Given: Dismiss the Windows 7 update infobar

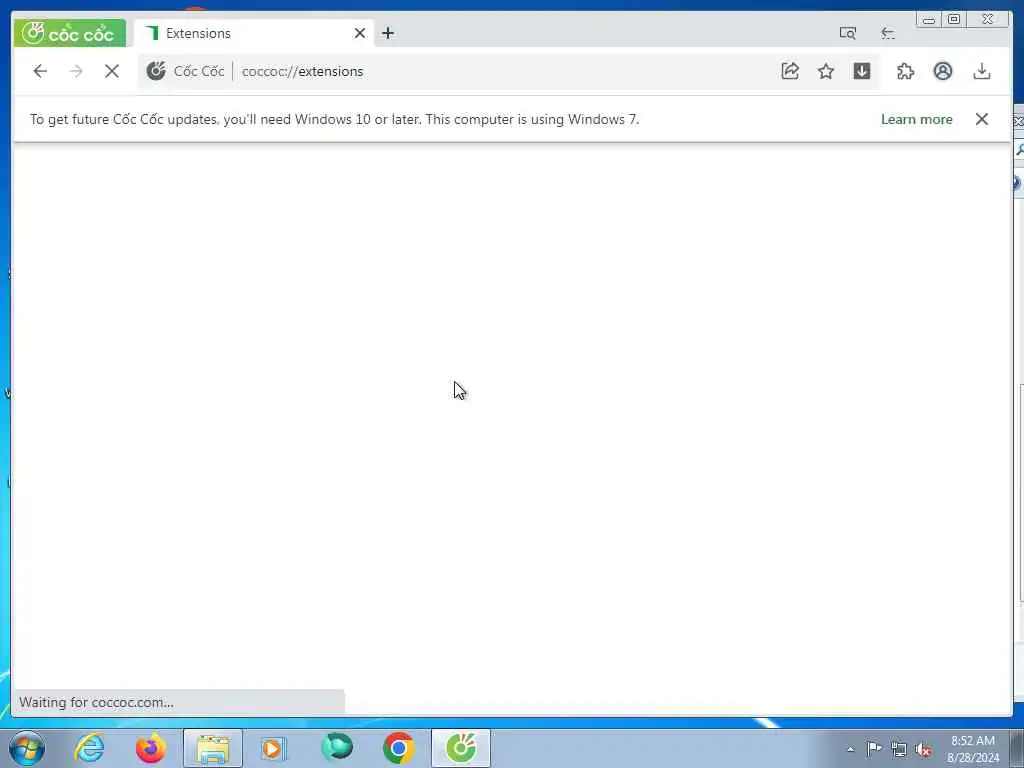Looking at the screenshot, I should pyautogui.click(x=982, y=119).
